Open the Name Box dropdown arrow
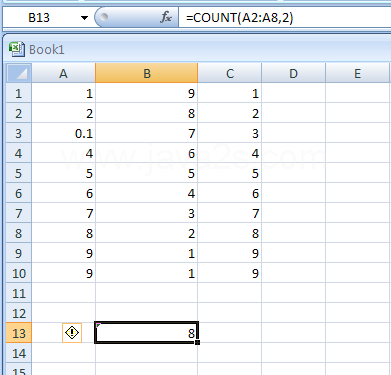 click(85, 18)
